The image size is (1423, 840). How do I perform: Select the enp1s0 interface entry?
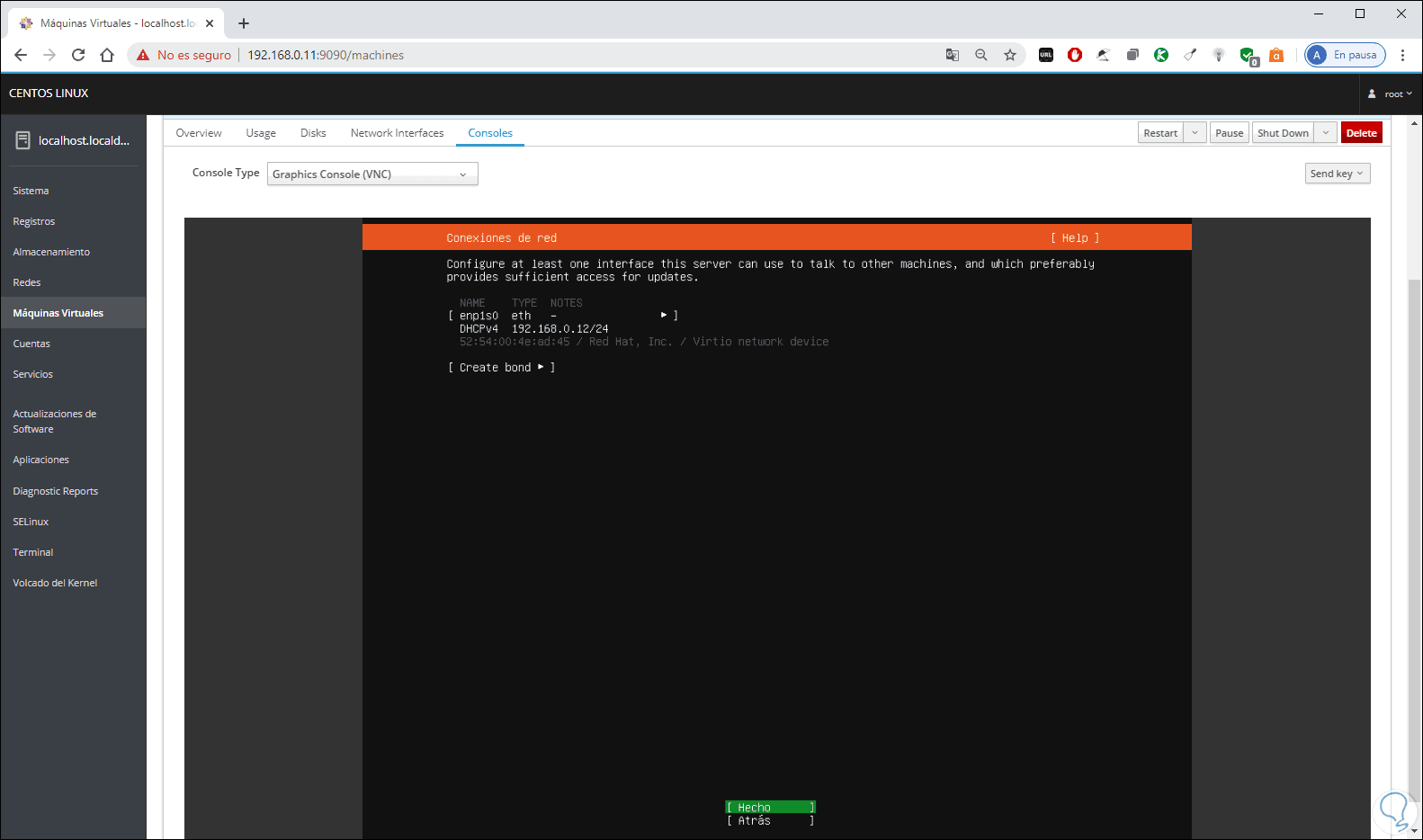coord(563,316)
